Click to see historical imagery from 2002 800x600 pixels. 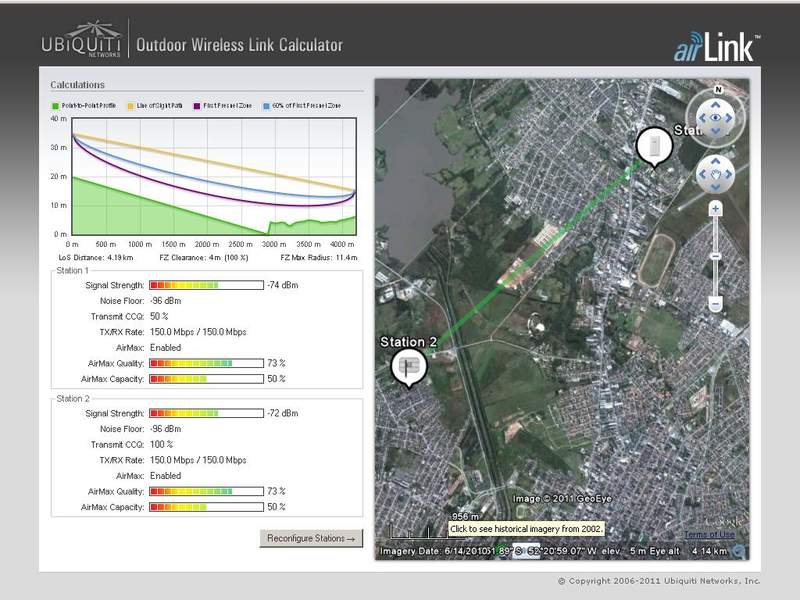coord(526,529)
